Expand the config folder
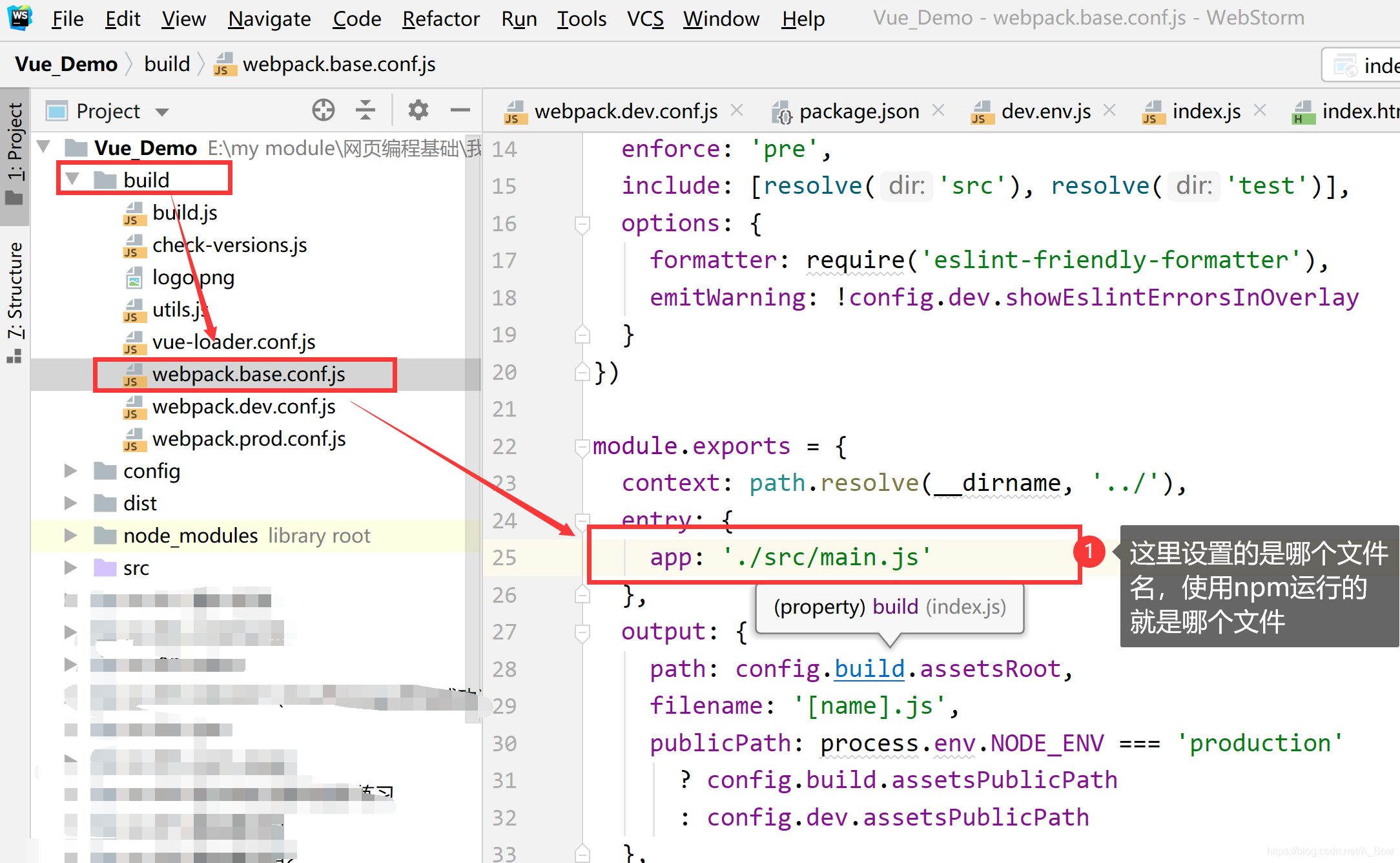 70,471
